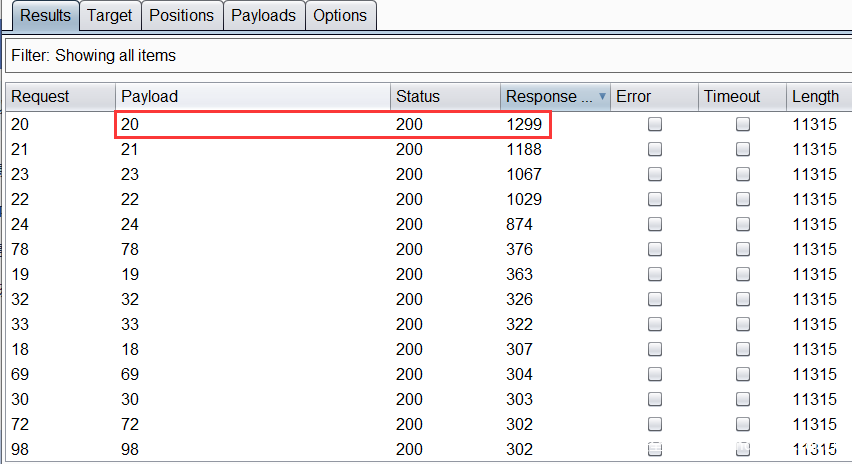Open the Positions tab
The height and width of the screenshot is (464, 852).
coord(181,15)
